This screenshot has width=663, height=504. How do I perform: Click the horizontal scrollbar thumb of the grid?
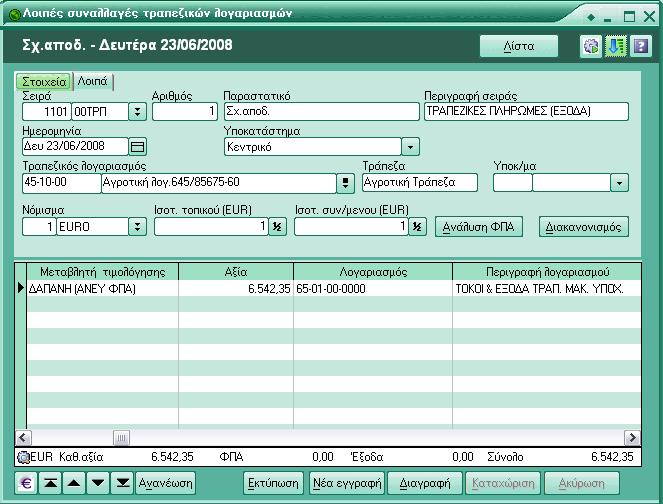tap(121, 438)
